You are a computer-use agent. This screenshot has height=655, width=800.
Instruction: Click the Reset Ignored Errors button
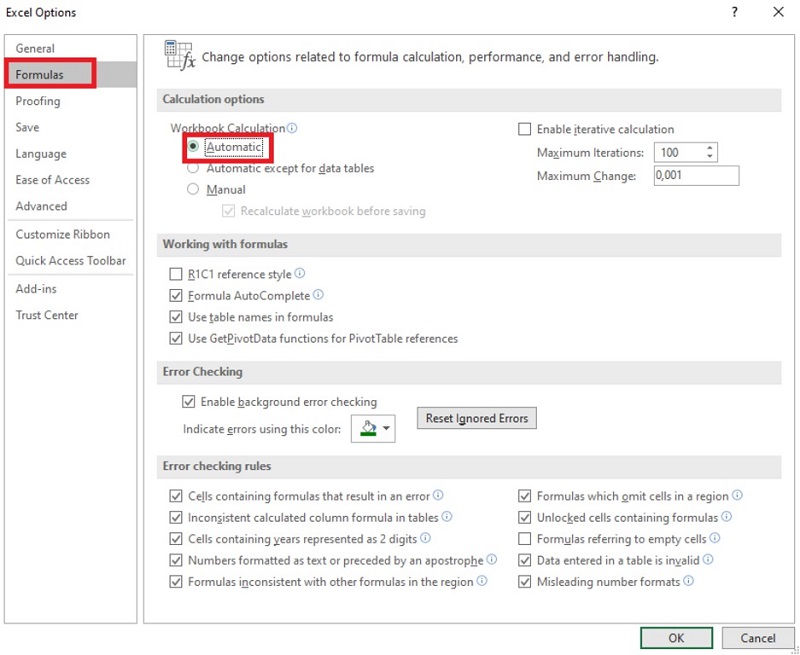tap(476, 418)
